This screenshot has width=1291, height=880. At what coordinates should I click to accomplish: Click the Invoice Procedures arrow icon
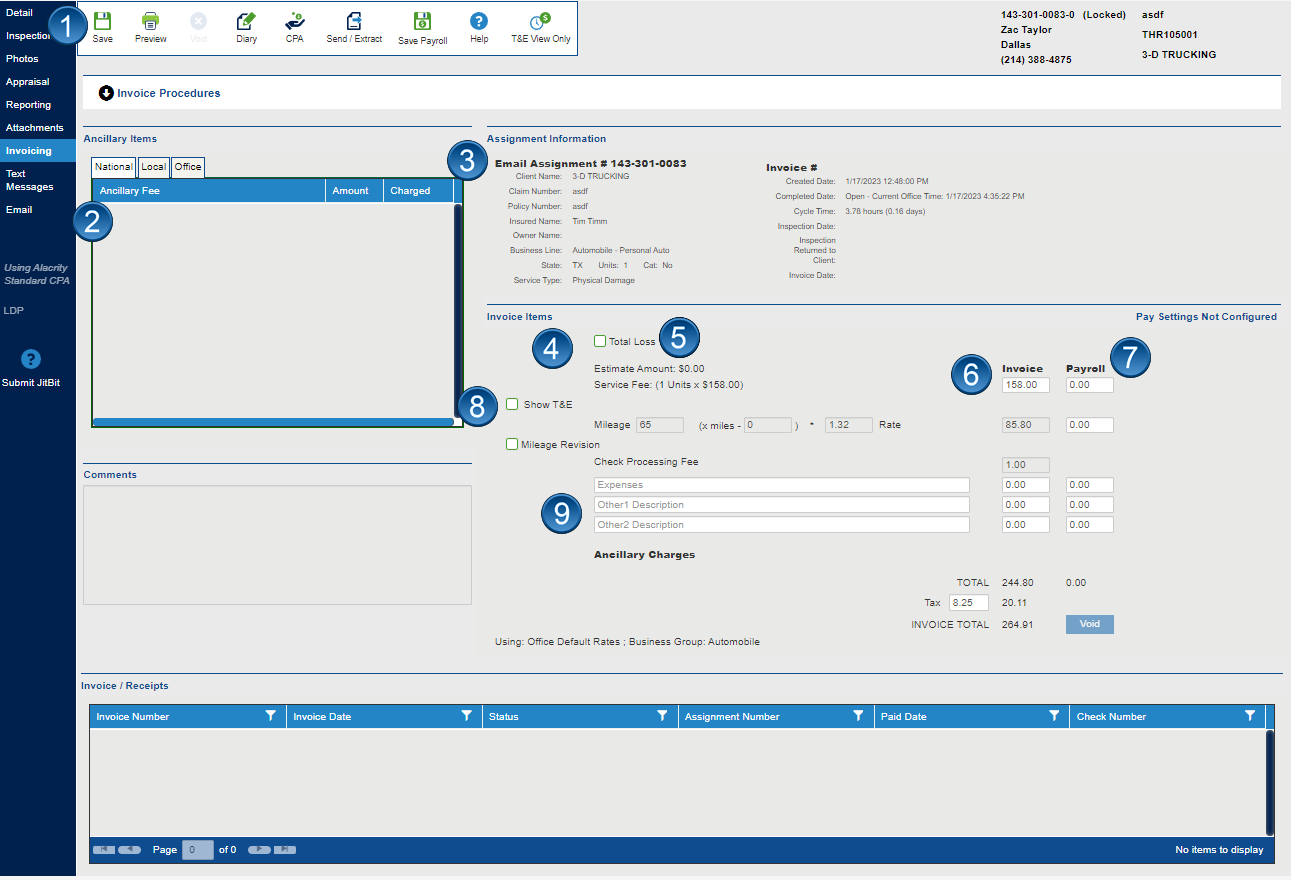pyautogui.click(x=106, y=93)
